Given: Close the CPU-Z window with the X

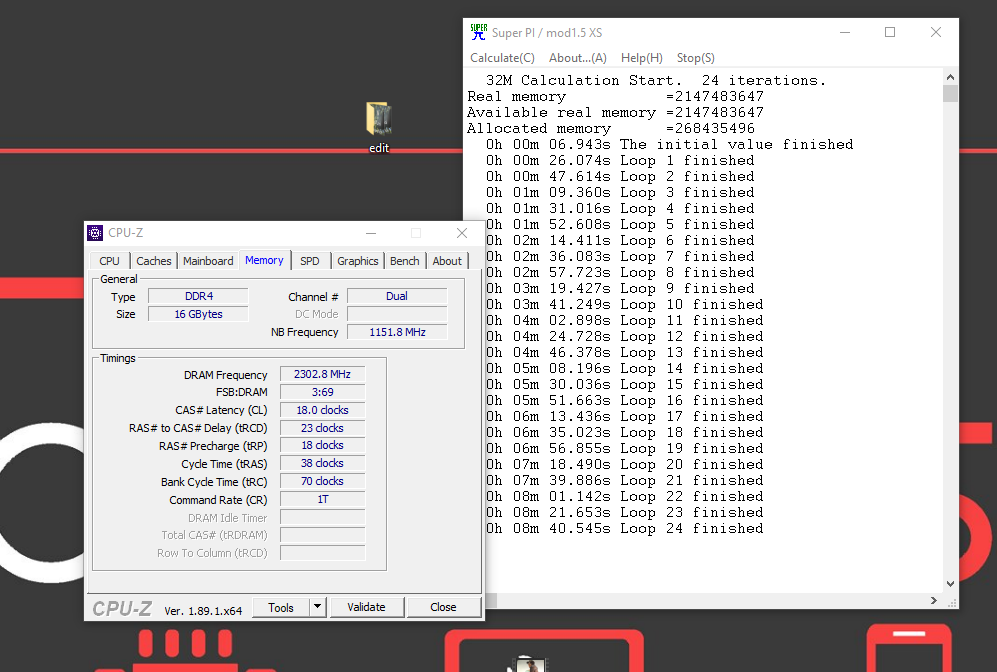Looking at the screenshot, I should [x=462, y=233].
